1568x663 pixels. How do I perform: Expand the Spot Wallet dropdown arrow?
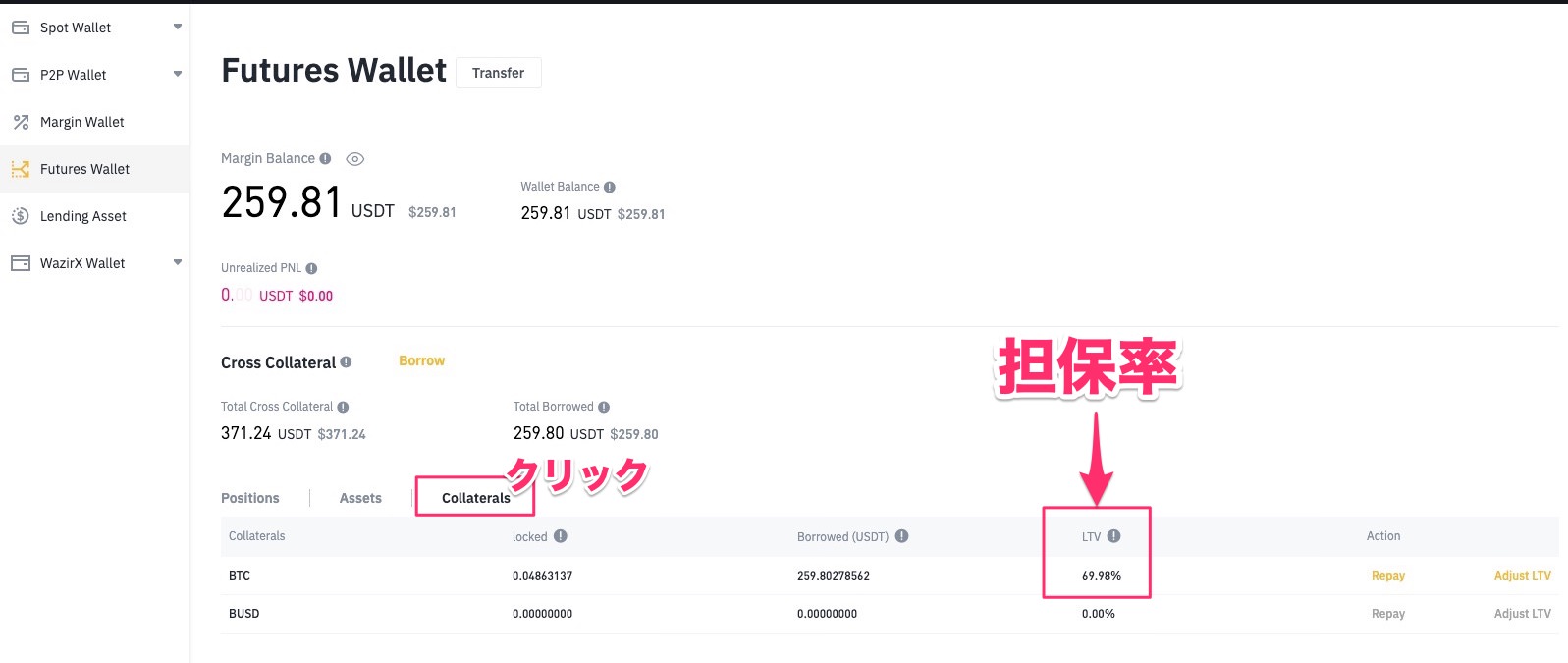coord(178,27)
